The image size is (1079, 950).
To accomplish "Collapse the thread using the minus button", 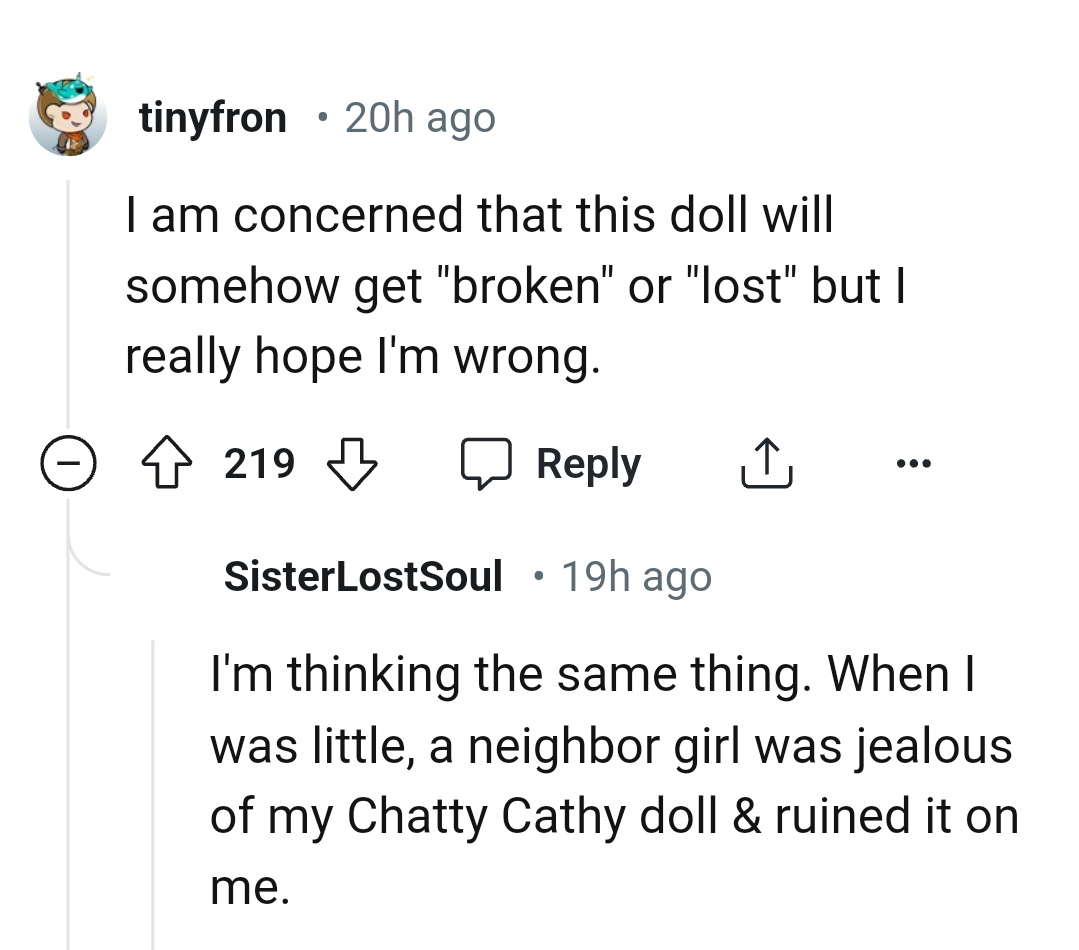I will click(67, 462).
